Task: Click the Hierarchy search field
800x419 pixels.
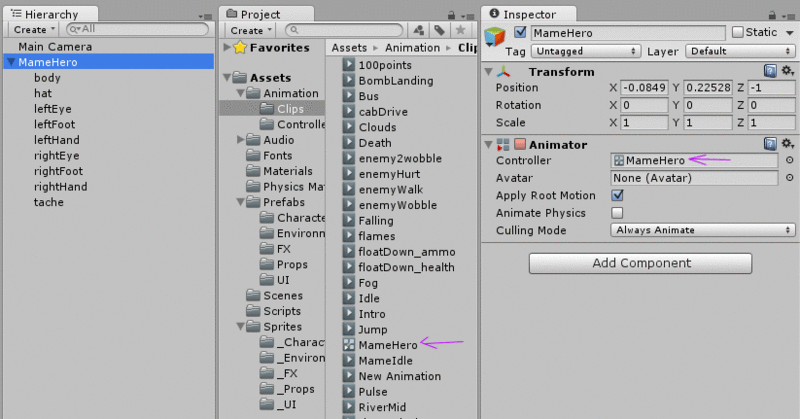Action: (138, 30)
